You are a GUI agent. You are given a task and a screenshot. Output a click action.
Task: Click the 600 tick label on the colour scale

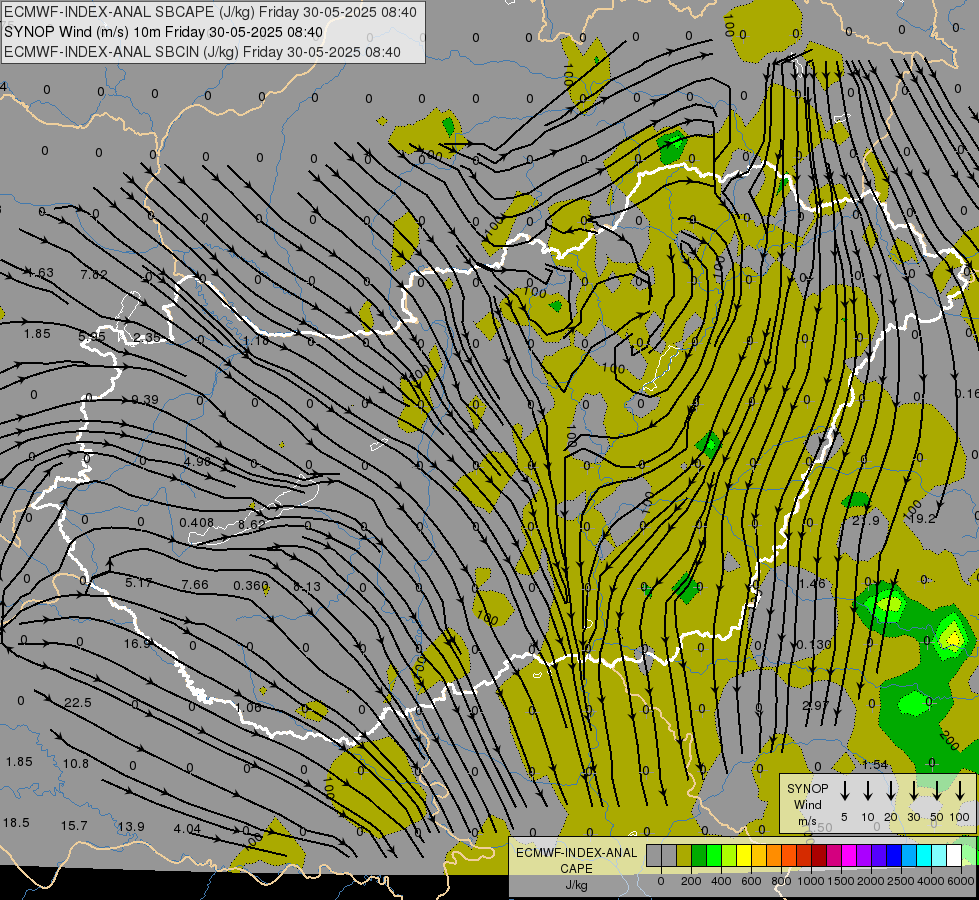coord(751,881)
